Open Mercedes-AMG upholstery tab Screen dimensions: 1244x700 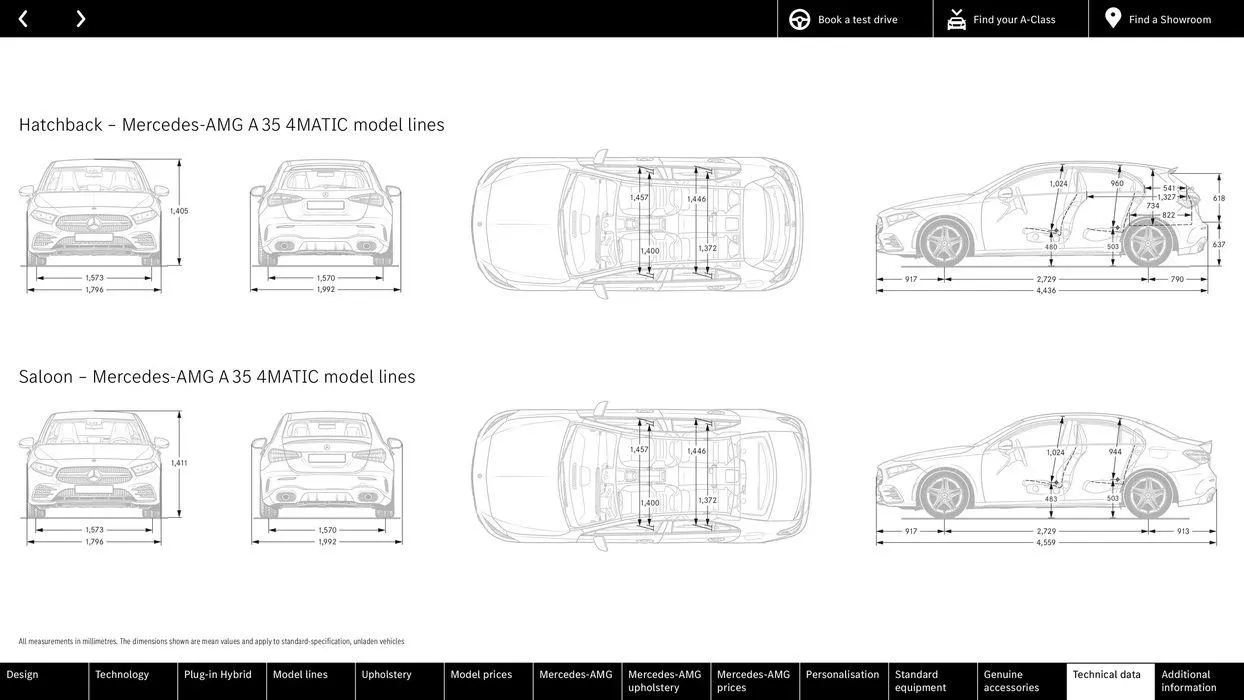click(x=666, y=681)
